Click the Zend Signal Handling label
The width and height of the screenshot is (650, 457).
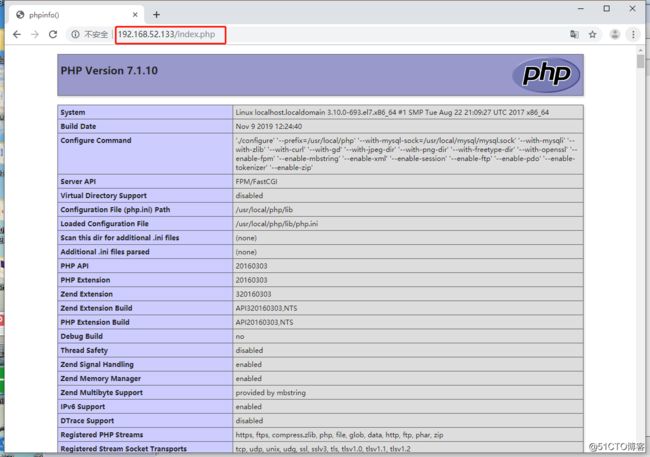(97, 365)
